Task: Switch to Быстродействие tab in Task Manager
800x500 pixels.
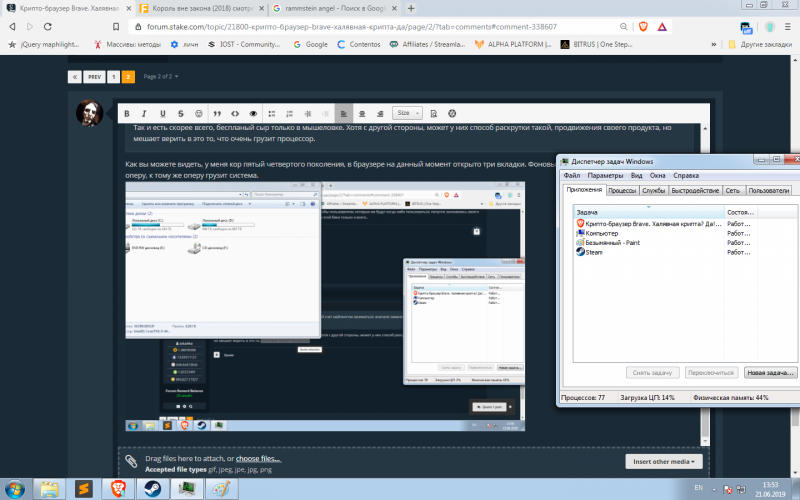Action: (x=695, y=190)
